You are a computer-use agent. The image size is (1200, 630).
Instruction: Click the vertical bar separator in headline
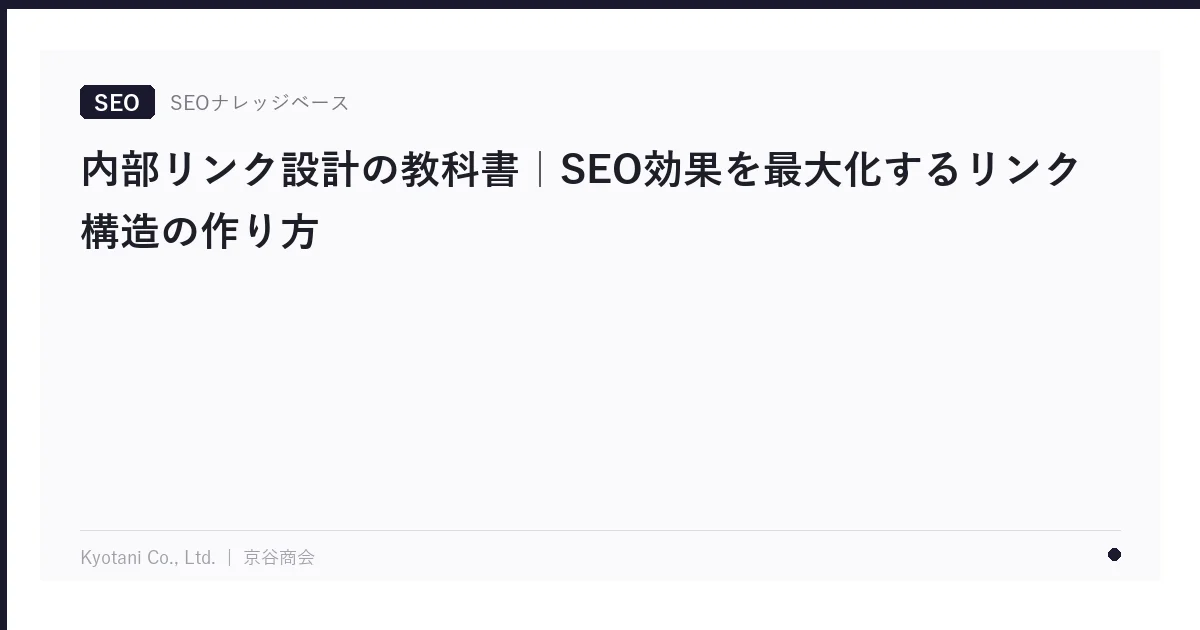click(540, 169)
